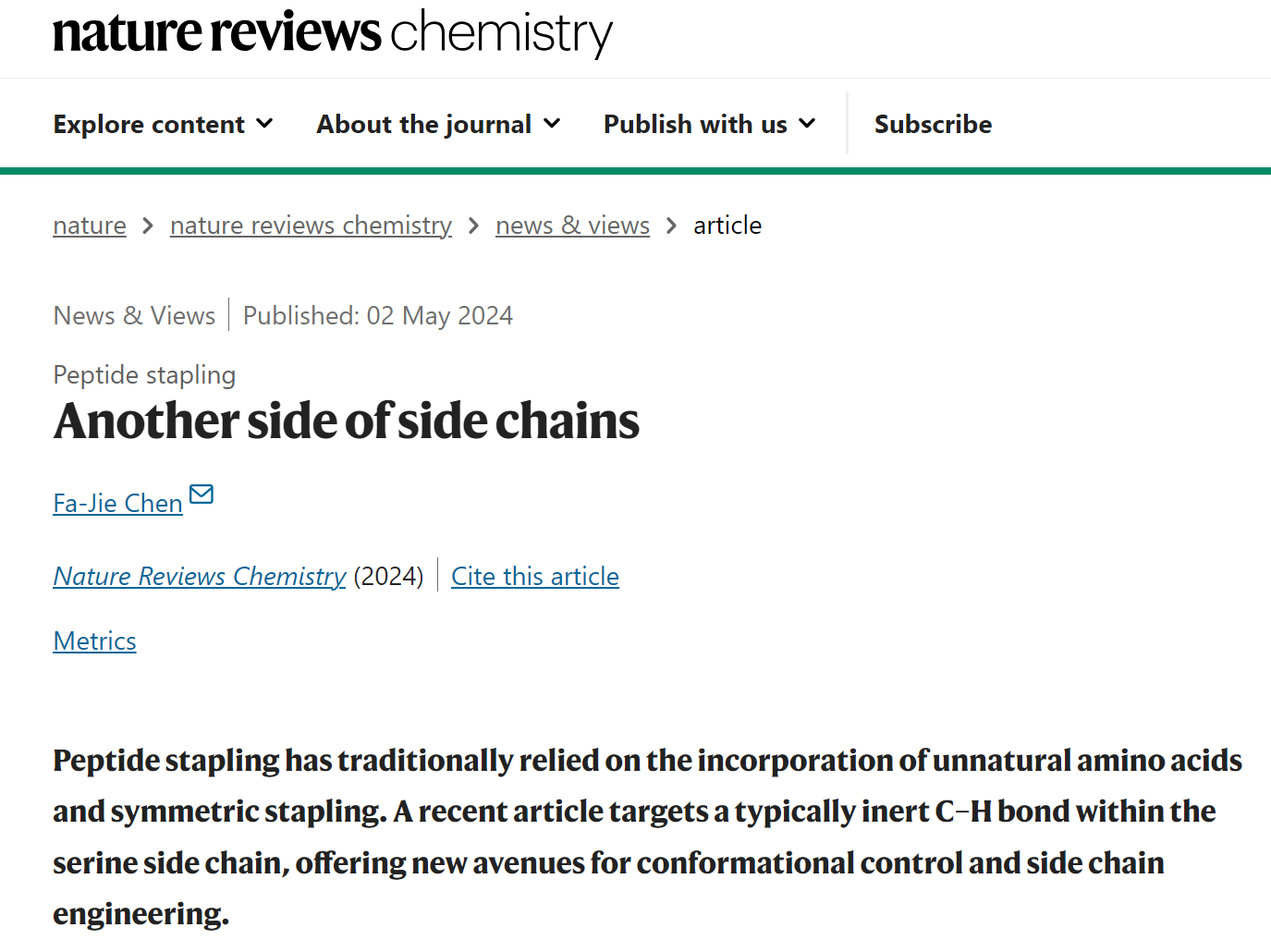
Task: Click the Nature Reviews Chemistry logo
Action: [x=333, y=33]
